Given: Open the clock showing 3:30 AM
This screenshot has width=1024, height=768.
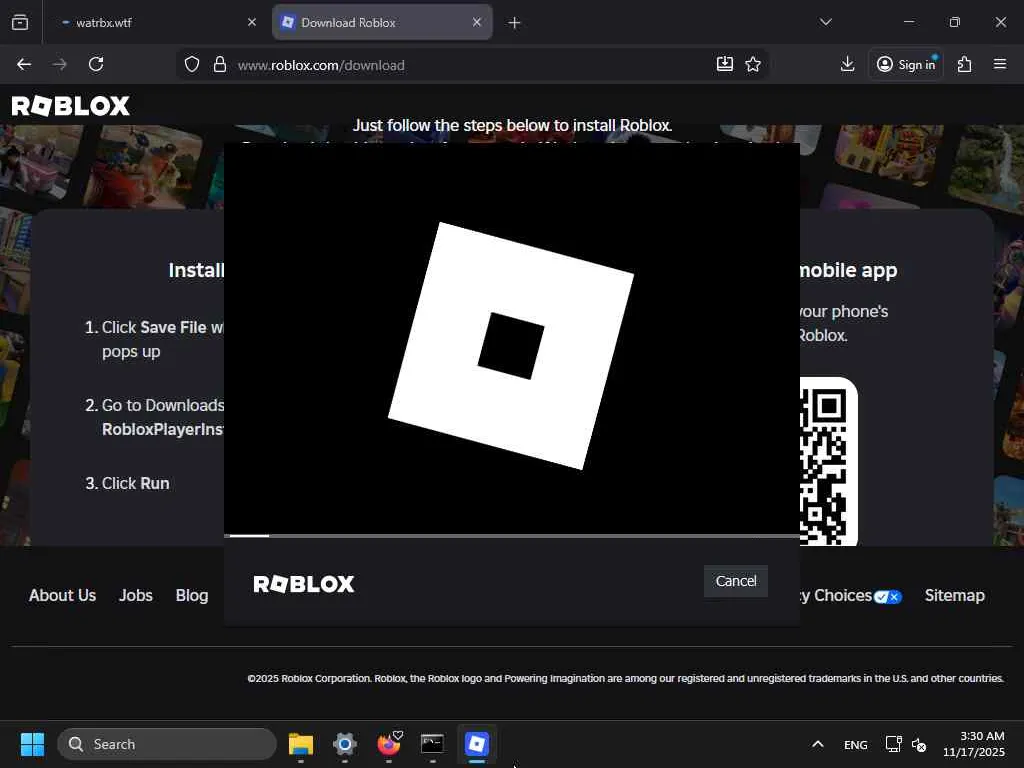Looking at the screenshot, I should (x=974, y=744).
